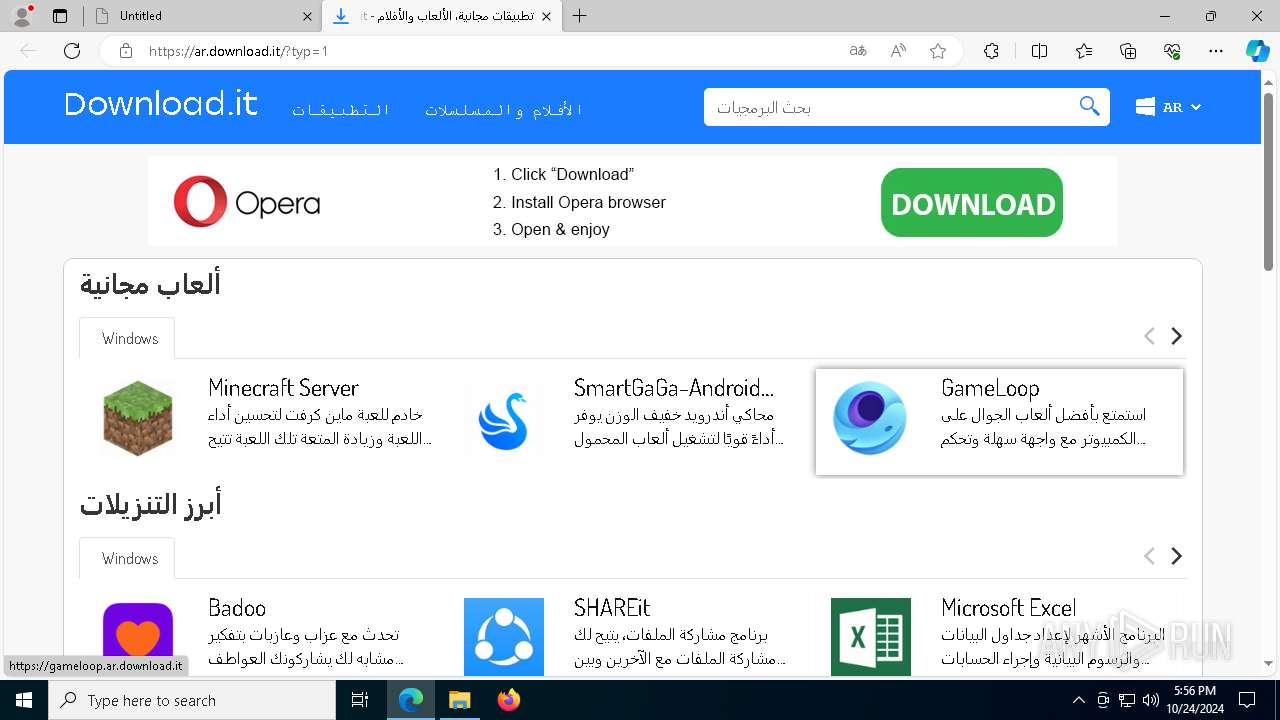
Task: Click the software search input field
Action: coord(889,107)
